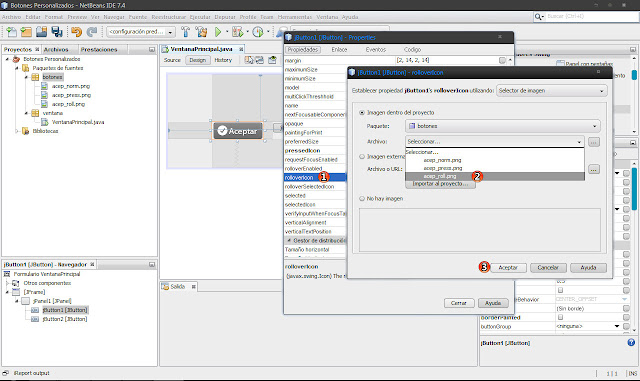This screenshot has width=640, height=381.
Task: Click the Buscar search field
Action: (592, 16)
